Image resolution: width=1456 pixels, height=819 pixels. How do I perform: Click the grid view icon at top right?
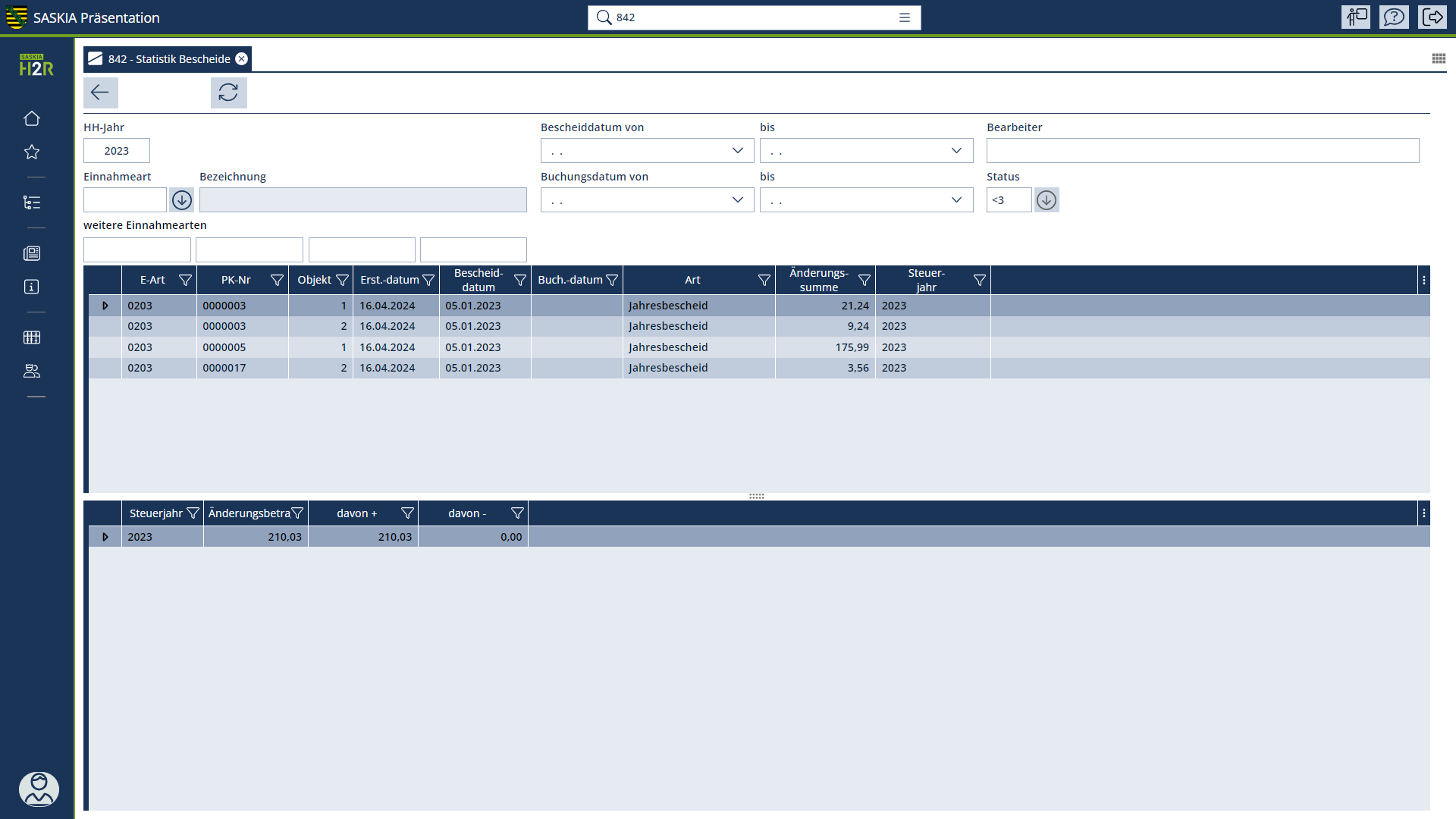click(1439, 58)
